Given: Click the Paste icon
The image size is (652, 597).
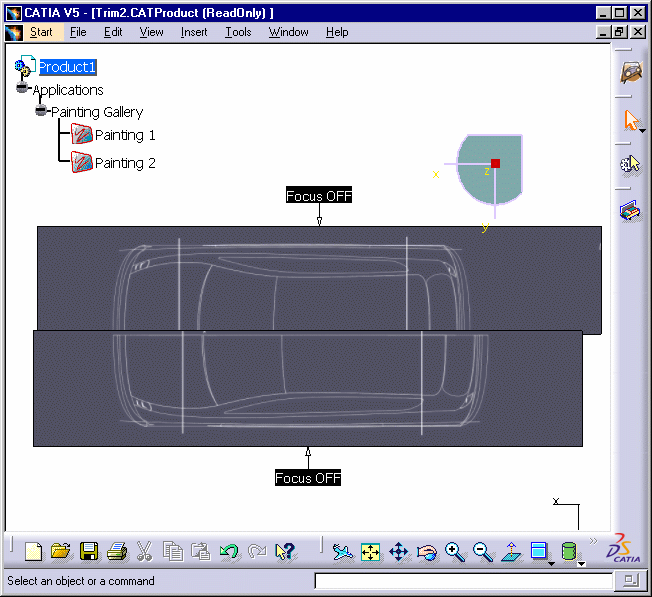Looking at the screenshot, I should 201,552.
